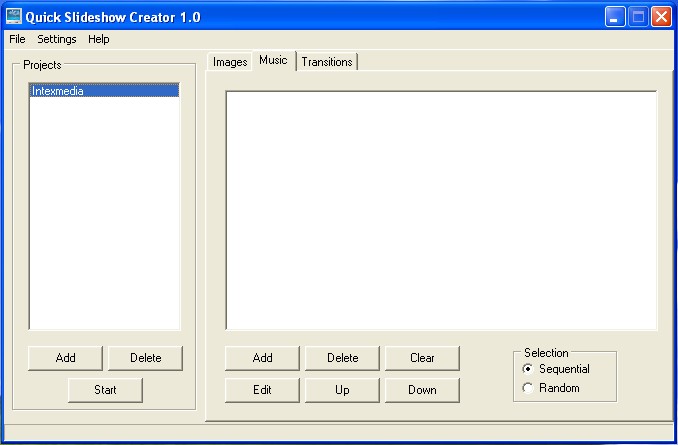The width and height of the screenshot is (678, 445).
Task: Minimize the Quick Slideshow Creator window
Action: point(615,17)
